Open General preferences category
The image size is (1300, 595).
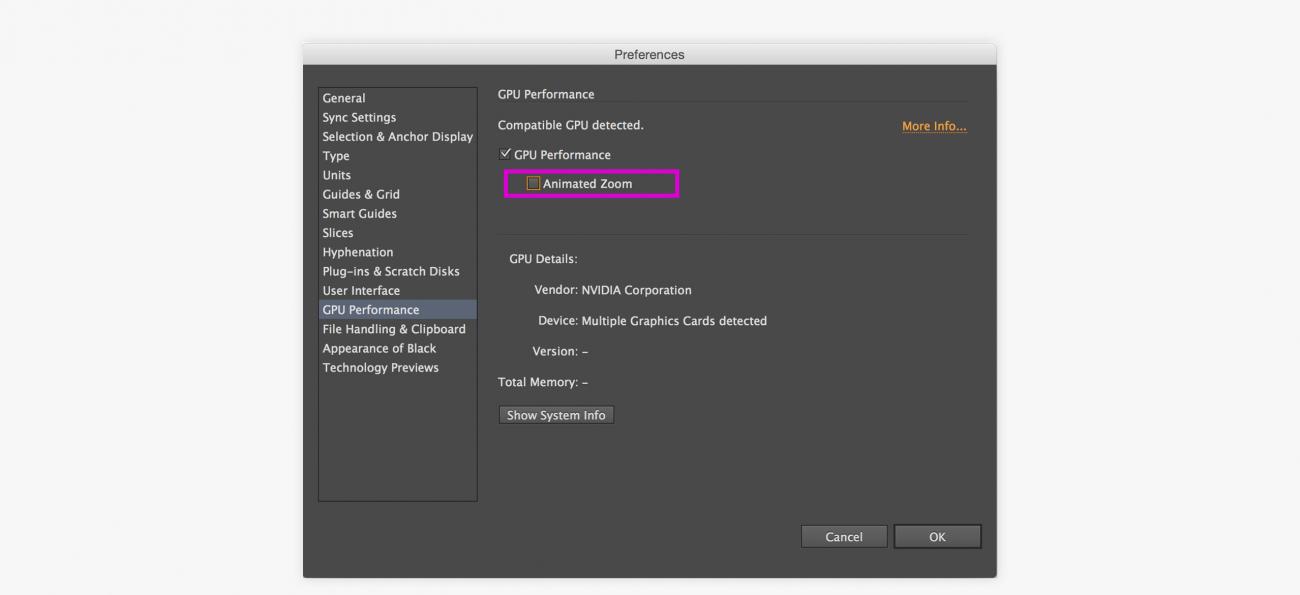coord(397,98)
